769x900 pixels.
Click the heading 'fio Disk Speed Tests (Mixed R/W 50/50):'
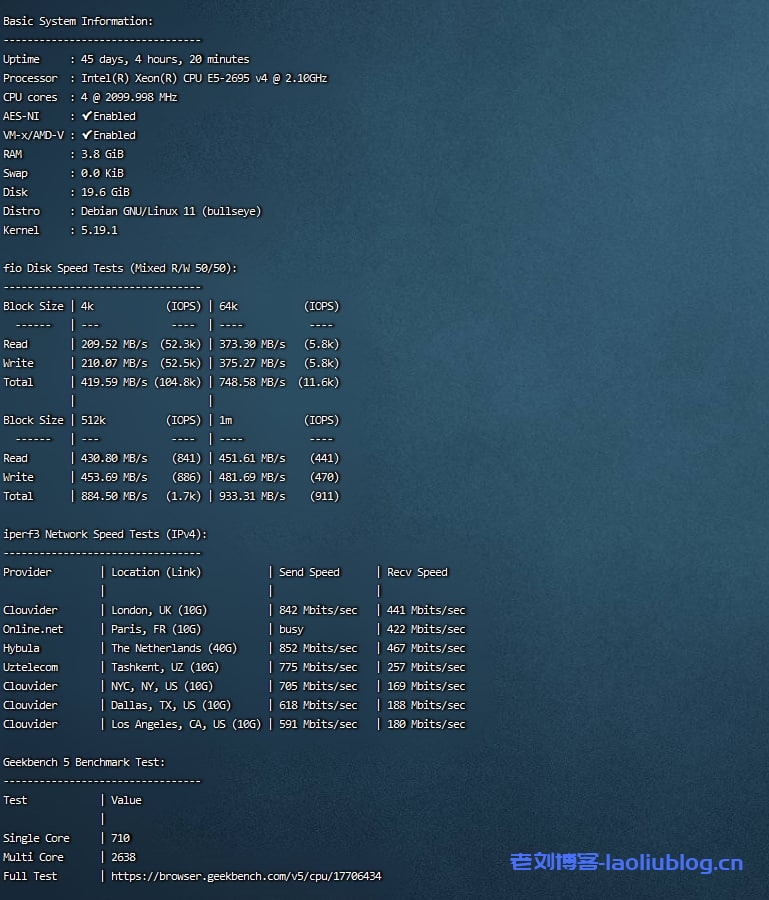pyautogui.click(x=120, y=268)
